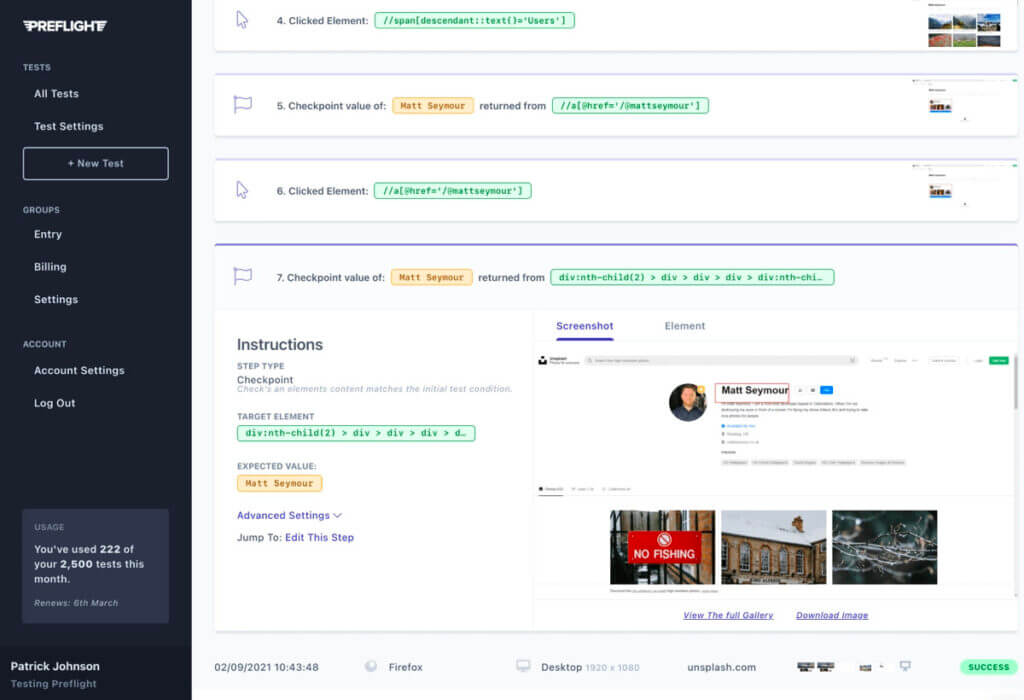The width and height of the screenshot is (1024, 700).
Task: Click the Preflight logo in sidebar
Action: [65, 26]
